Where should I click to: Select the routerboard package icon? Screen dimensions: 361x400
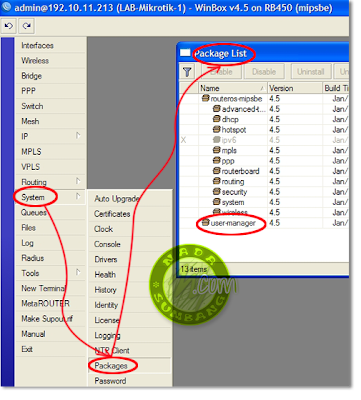217,171
